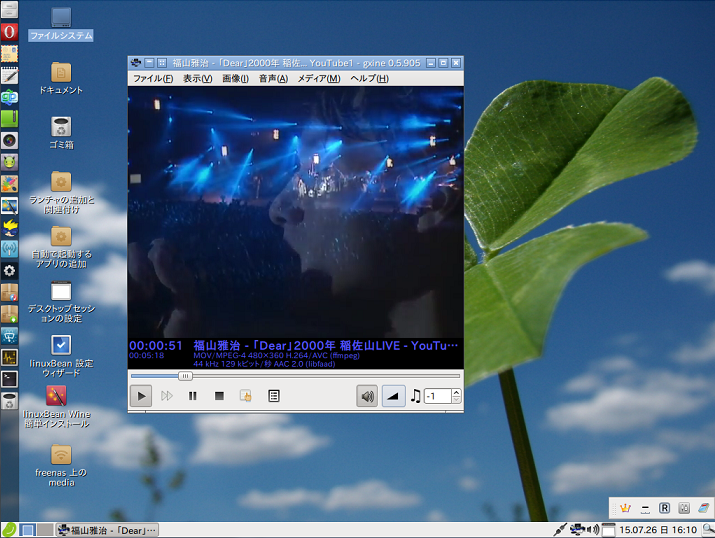The height and width of the screenshot is (538, 715).
Task: Open the image viewer with pen in dock
Action: [x=9, y=206]
